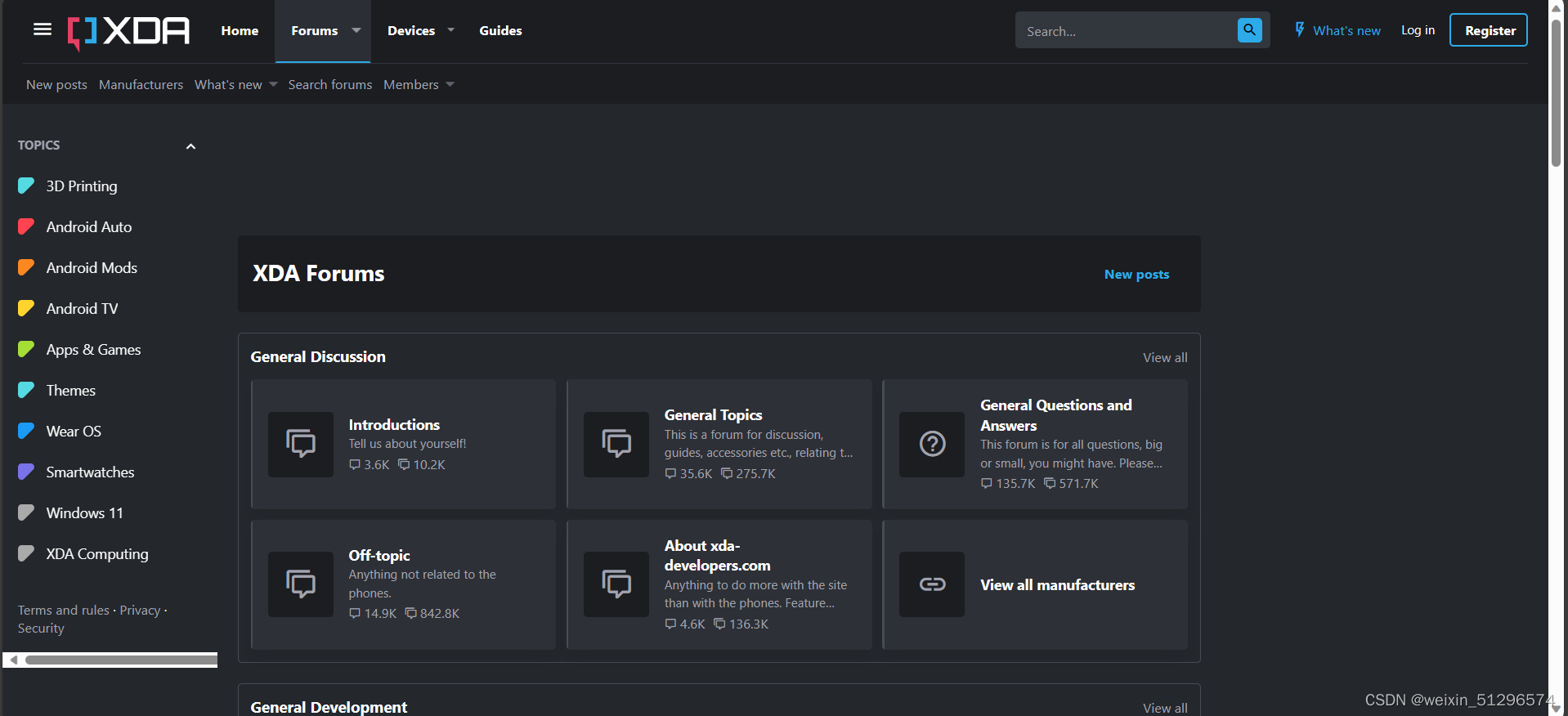Expand the What's new submenu arrow
The width and height of the screenshot is (1568, 716).
pyautogui.click(x=273, y=84)
